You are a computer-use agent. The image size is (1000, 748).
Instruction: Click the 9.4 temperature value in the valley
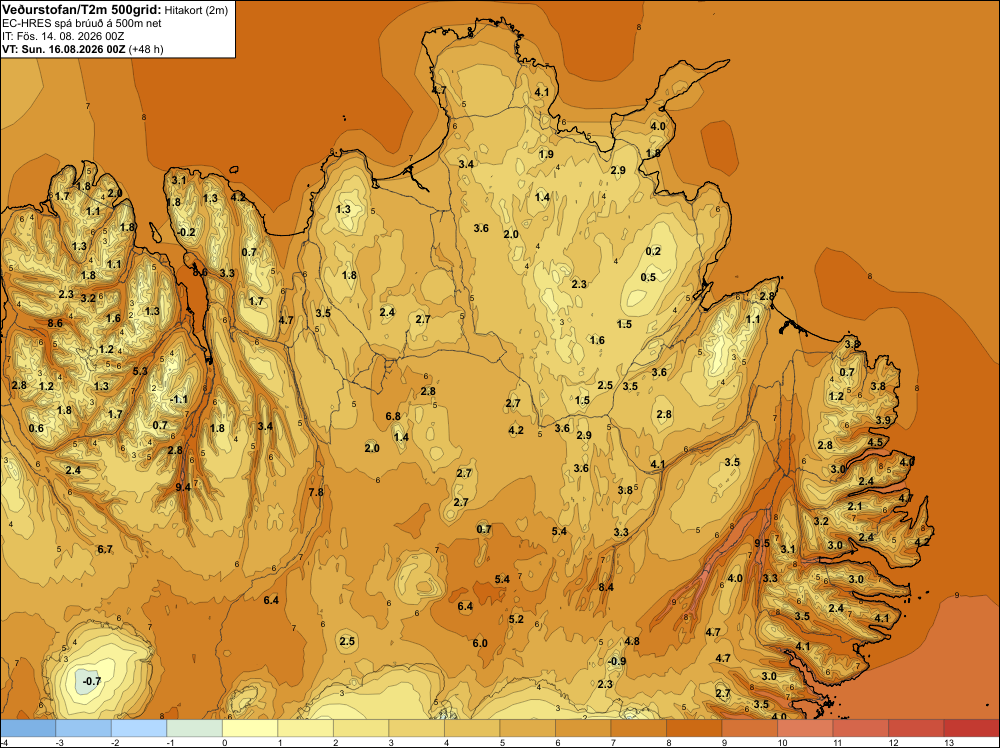point(183,487)
